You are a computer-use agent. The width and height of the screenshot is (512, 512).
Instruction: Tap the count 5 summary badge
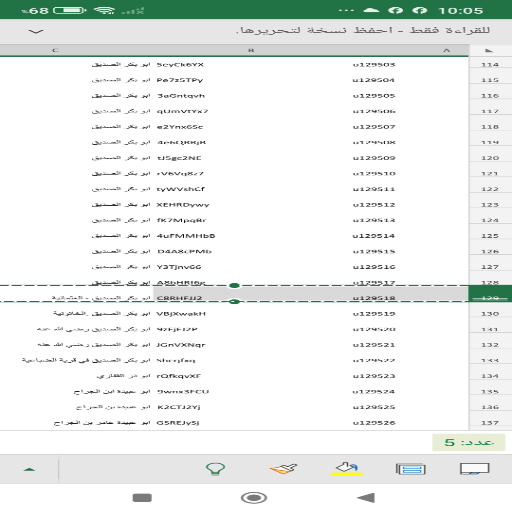point(469,442)
